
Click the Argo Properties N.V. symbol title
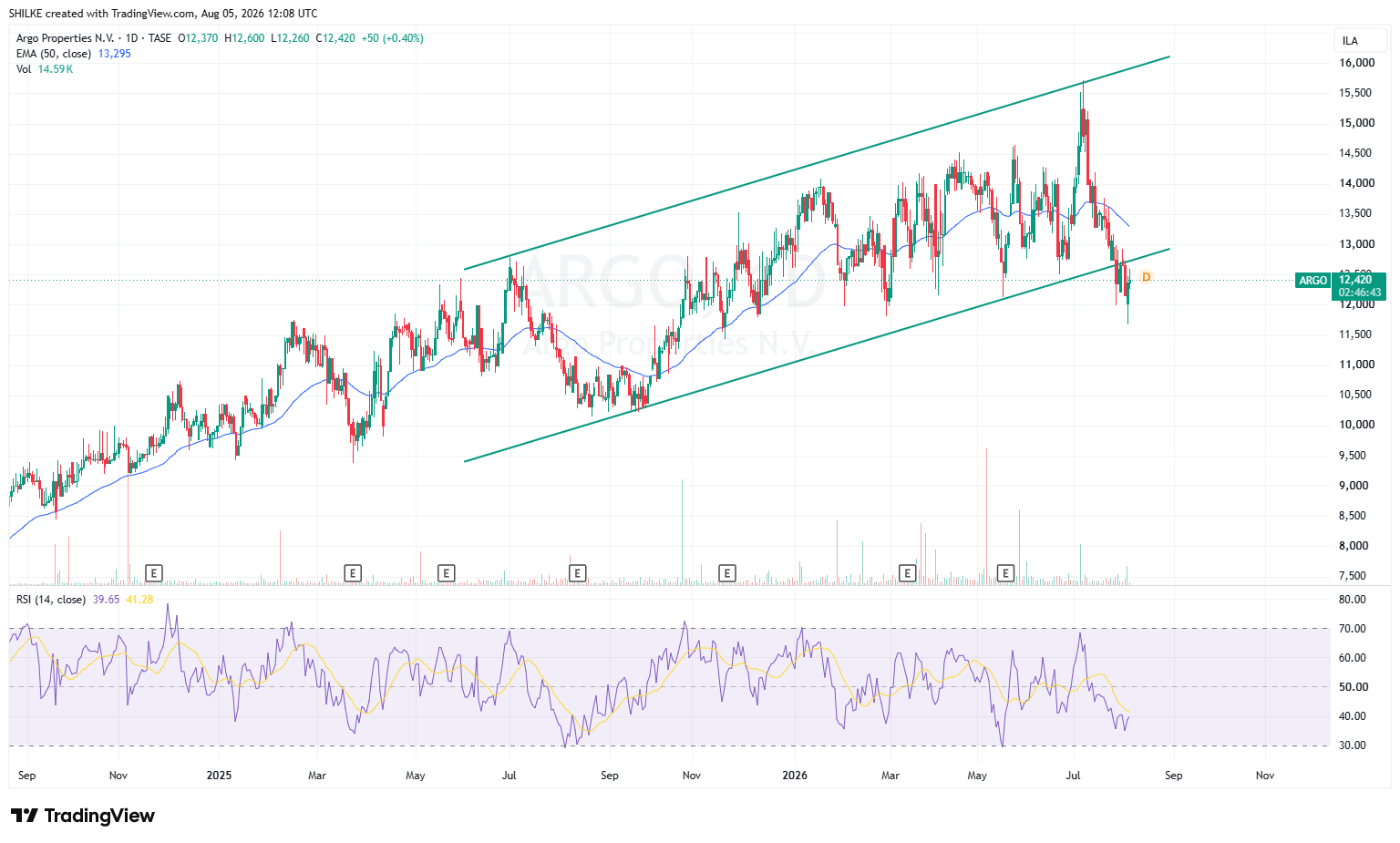pyautogui.click(x=66, y=38)
